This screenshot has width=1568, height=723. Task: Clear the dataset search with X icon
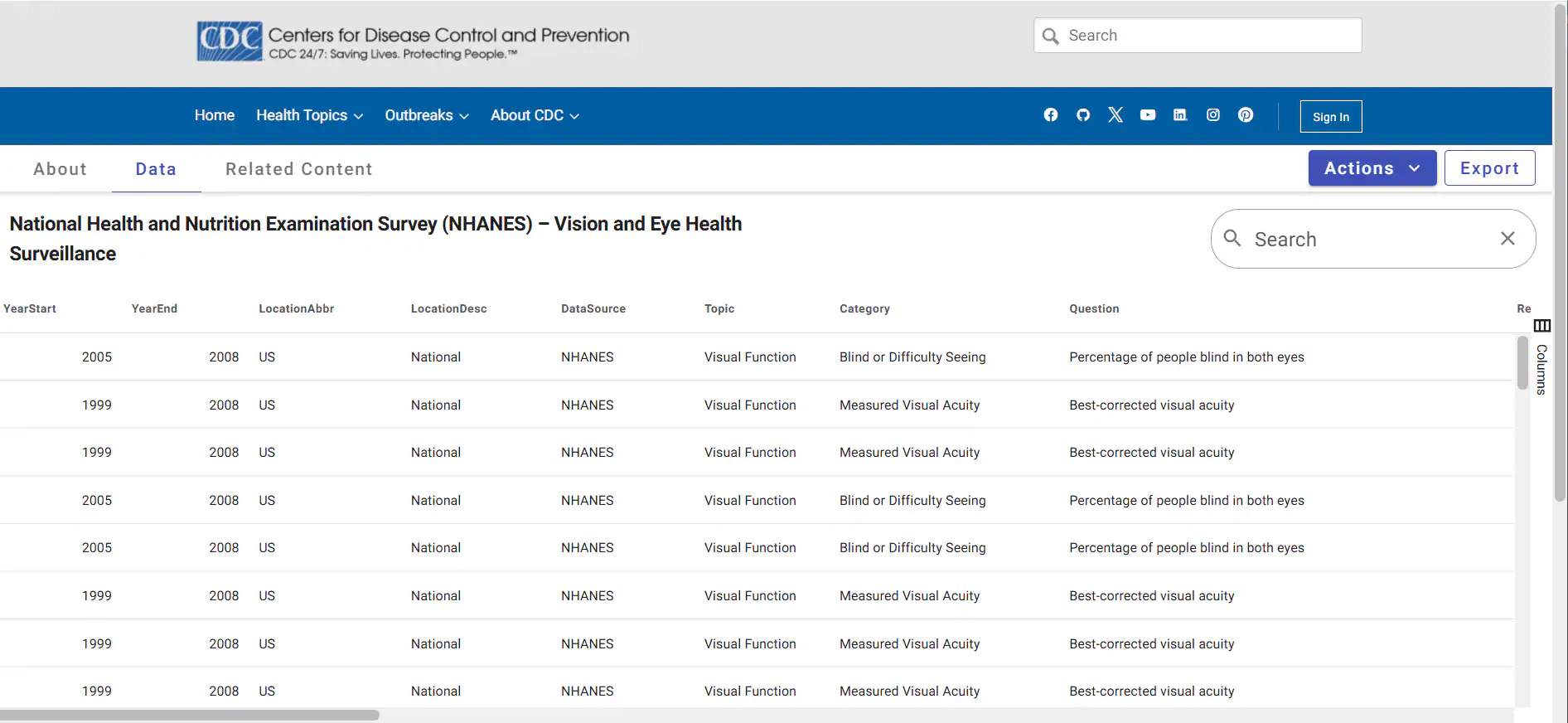point(1508,239)
